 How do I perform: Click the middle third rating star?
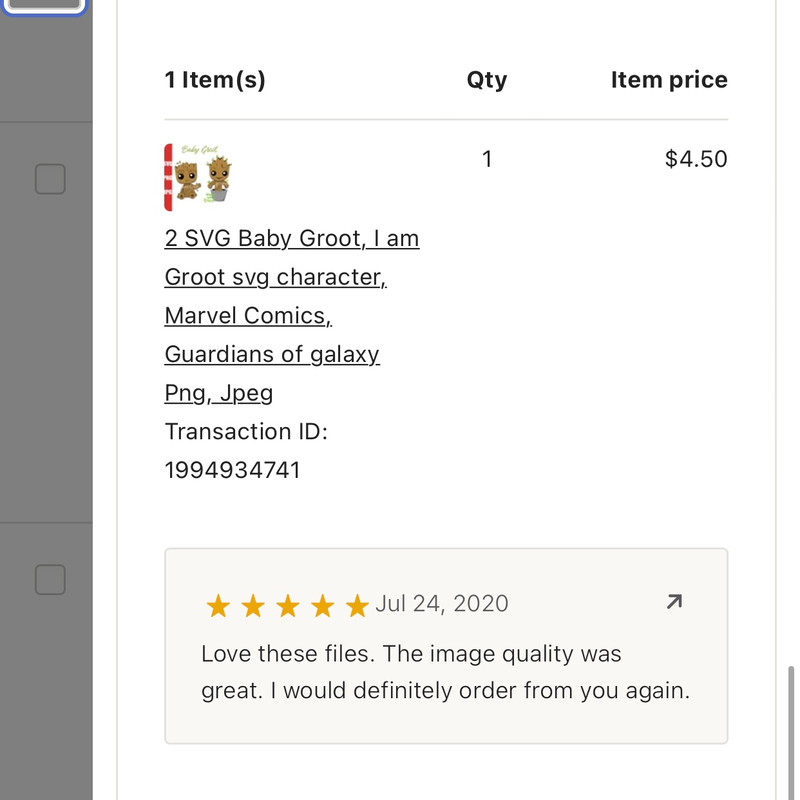click(x=288, y=606)
